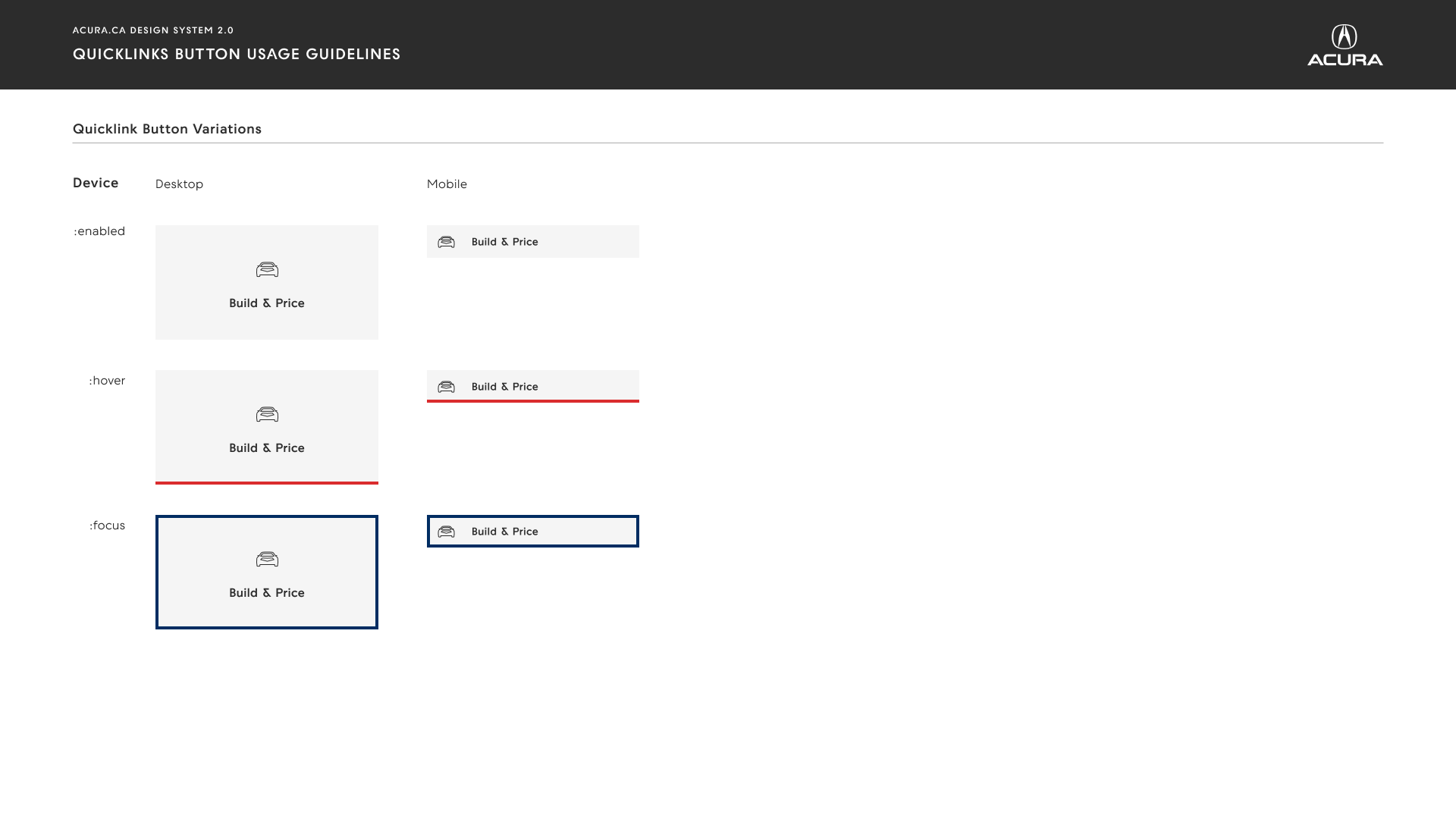Select Build & Price label in desktop enabled button

267,303
